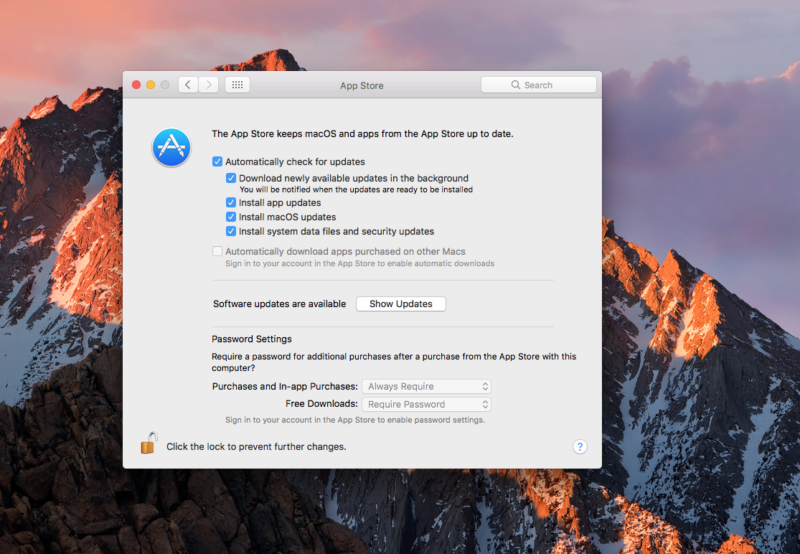Image resolution: width=800 pixels, height=554 pixels.
Task: Click the unlocked padlock icon
Action: point(148,443)
